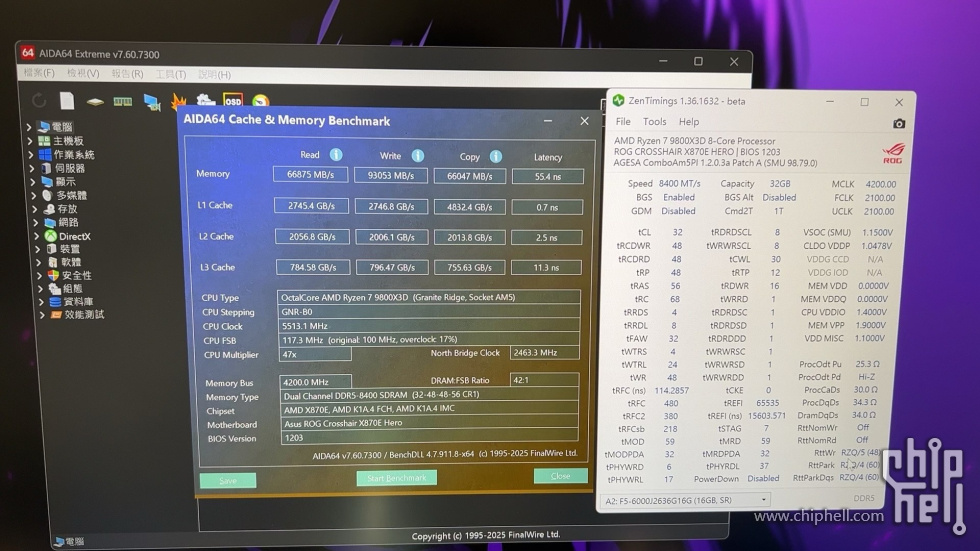Click the tRFC (ns) 114.2857 value
This screenshot has height=551, width=980.
(671, 390)
